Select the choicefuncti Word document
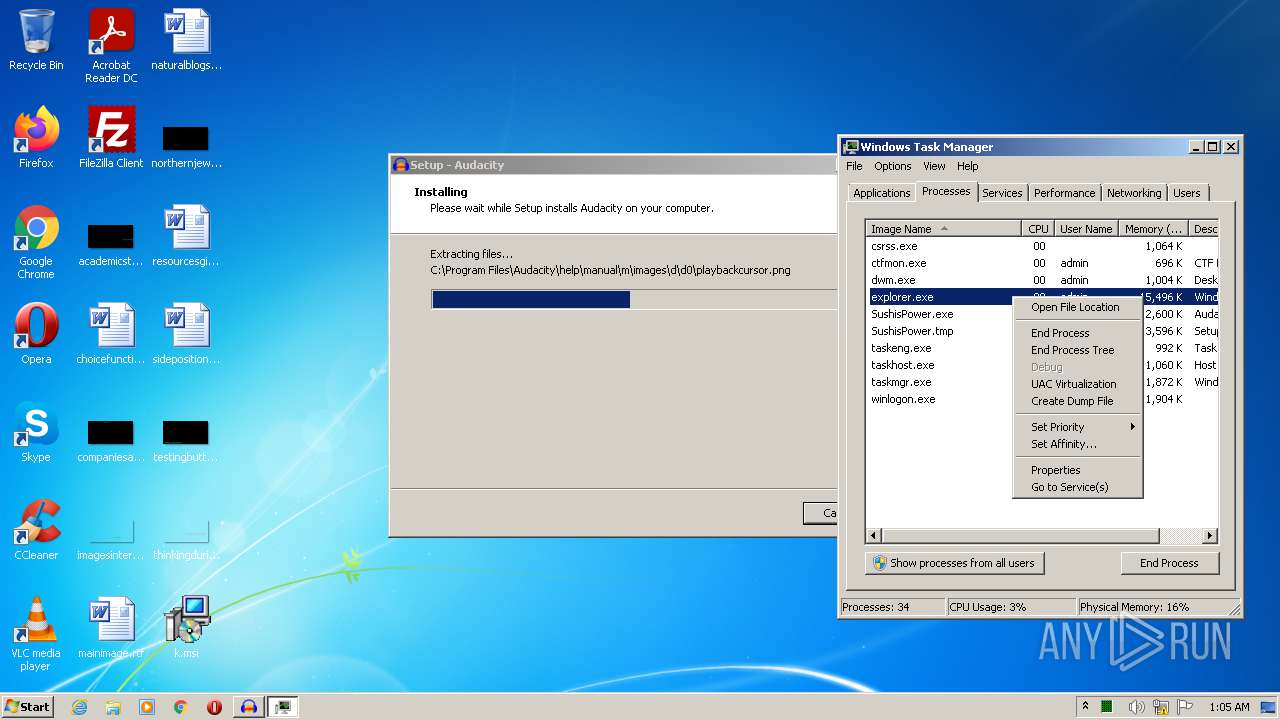This screenshot has height=720, width=1280. tap(111, 334)
